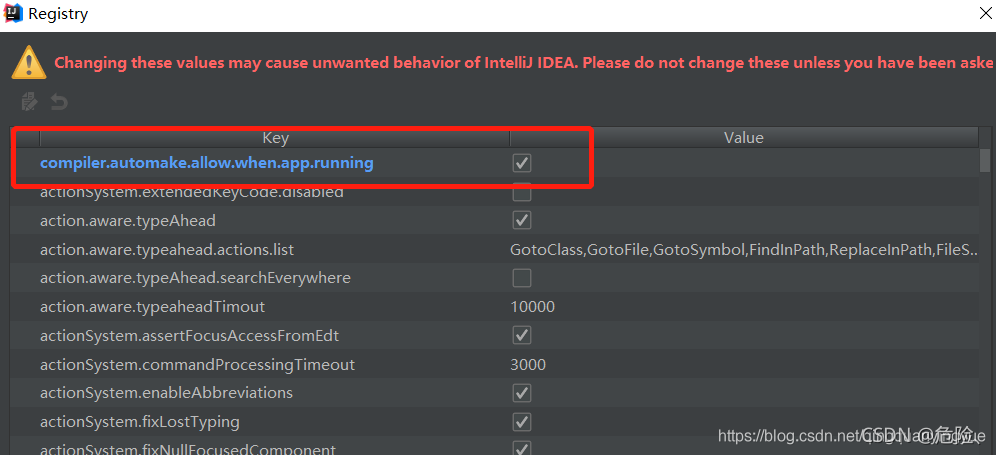Click the revert to default arrow icon
The width and height of the screenshot is (996, 455).
[x=59, y=102]
